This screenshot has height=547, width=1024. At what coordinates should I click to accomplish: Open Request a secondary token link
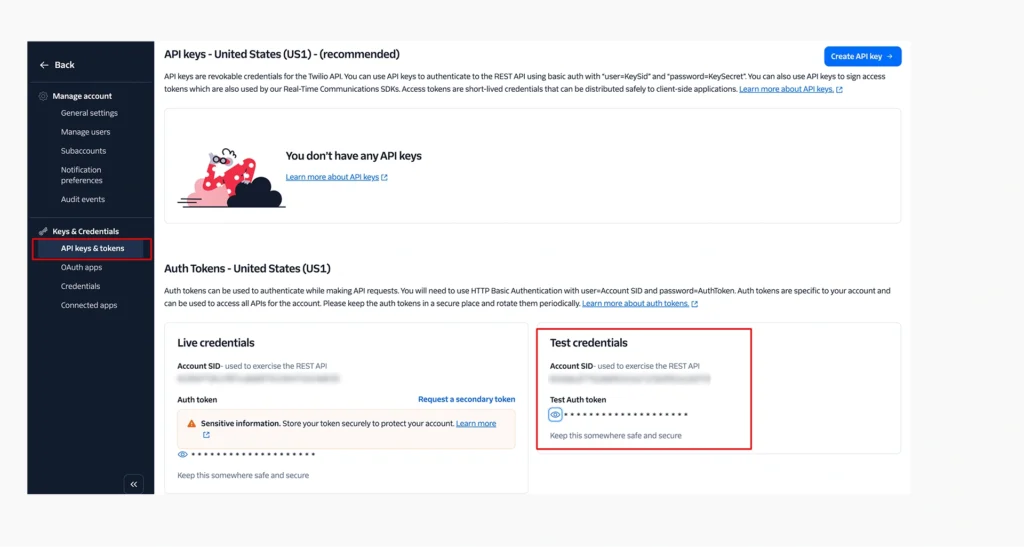(466, 399)
